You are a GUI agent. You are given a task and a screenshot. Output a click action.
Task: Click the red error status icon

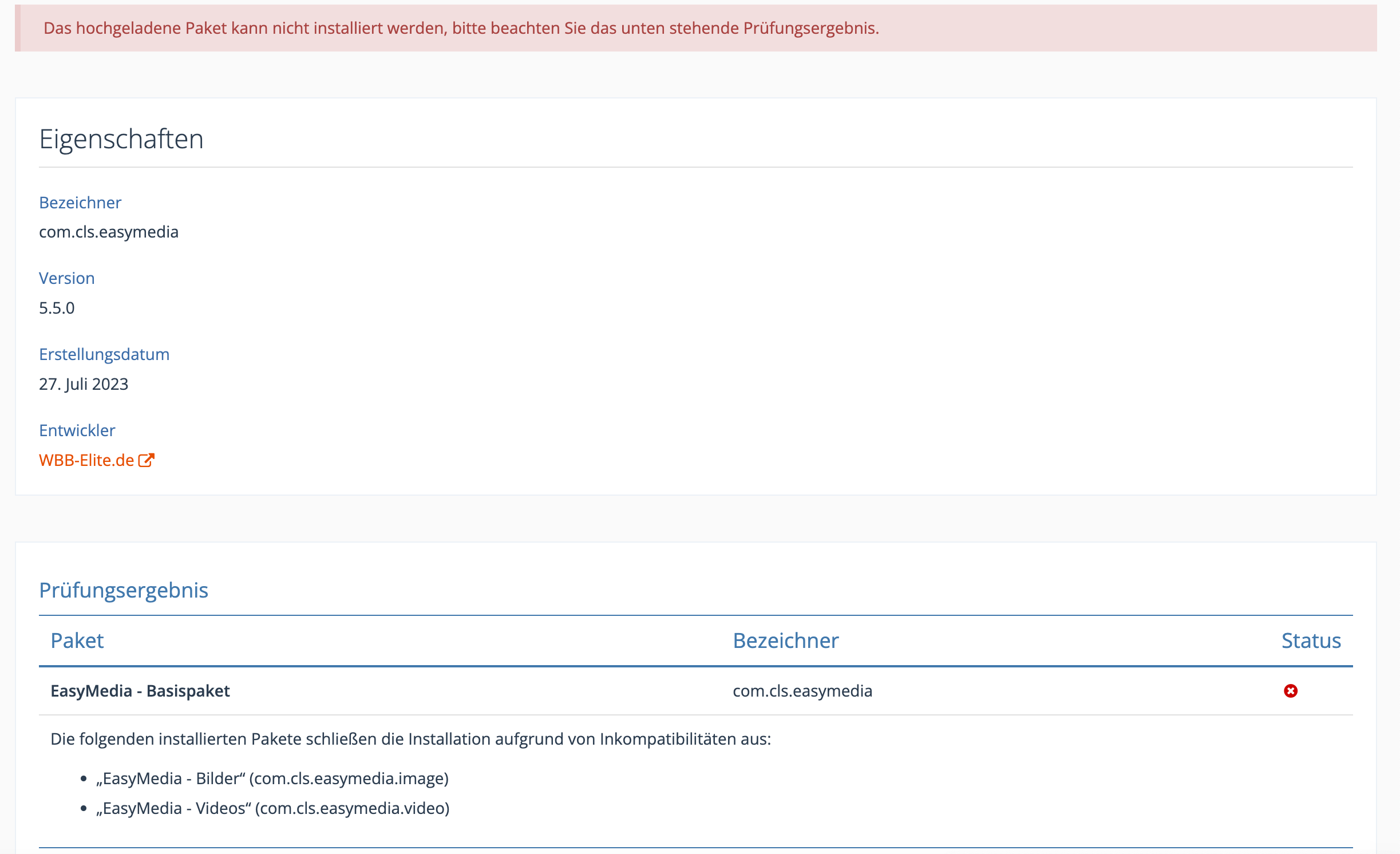[x=1290, y=691]
